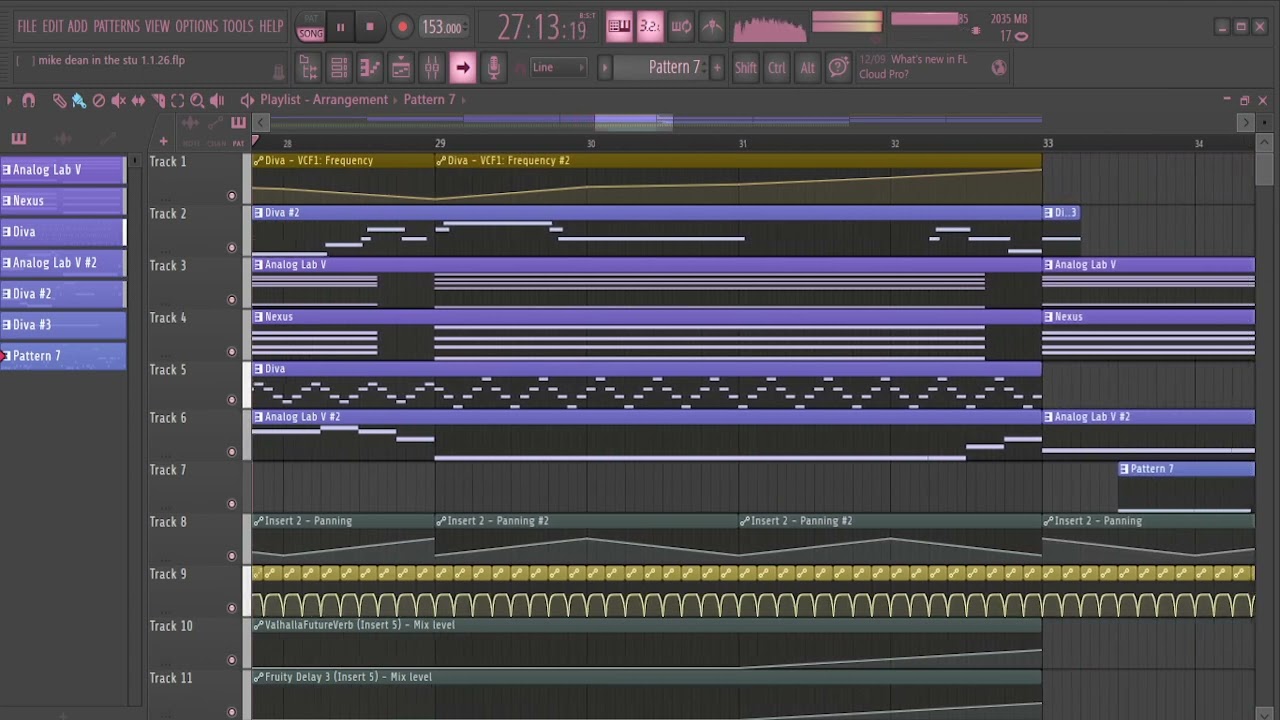This screenshot has width=1280, height=720.
Task: Open the playlist options arrow menu
Action: click(9, 100)
